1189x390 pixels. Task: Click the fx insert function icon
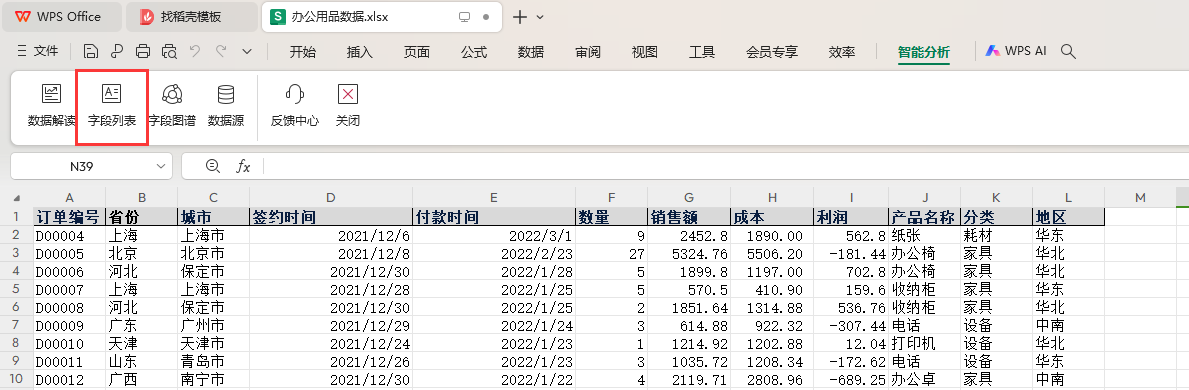[x=243, y=166]
